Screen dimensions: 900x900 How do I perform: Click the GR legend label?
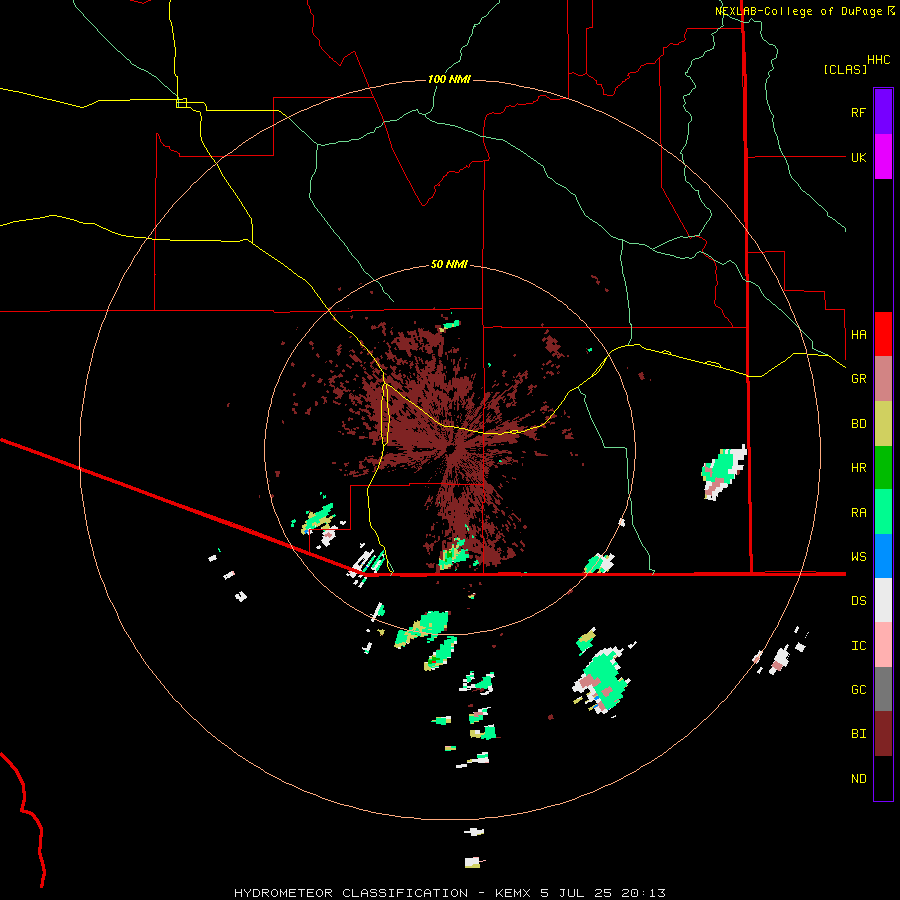(858, 378)
